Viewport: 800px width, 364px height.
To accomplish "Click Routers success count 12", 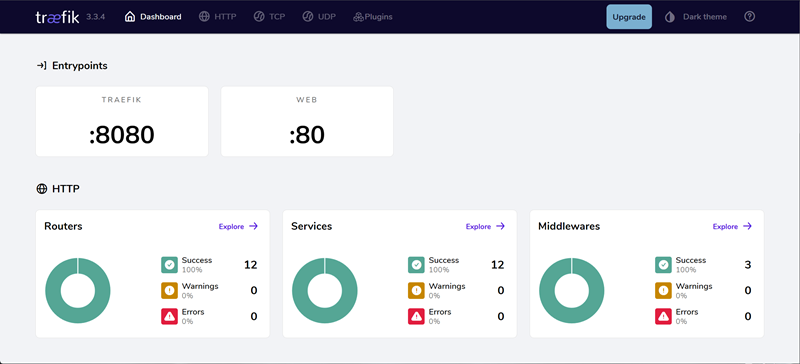I will (x=251, y=265).
